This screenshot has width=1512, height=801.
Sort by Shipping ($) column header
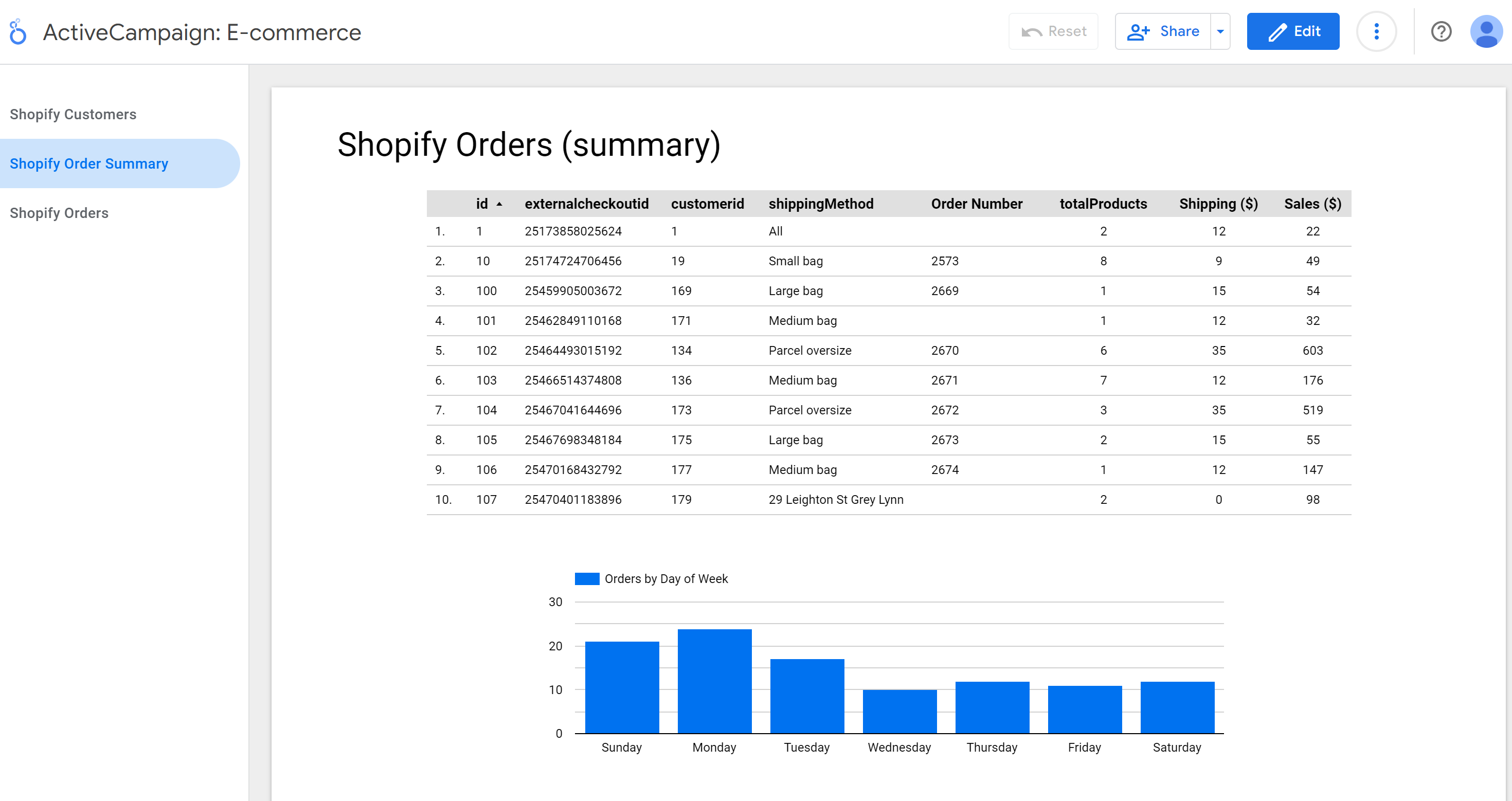[x=1218, y=204]
